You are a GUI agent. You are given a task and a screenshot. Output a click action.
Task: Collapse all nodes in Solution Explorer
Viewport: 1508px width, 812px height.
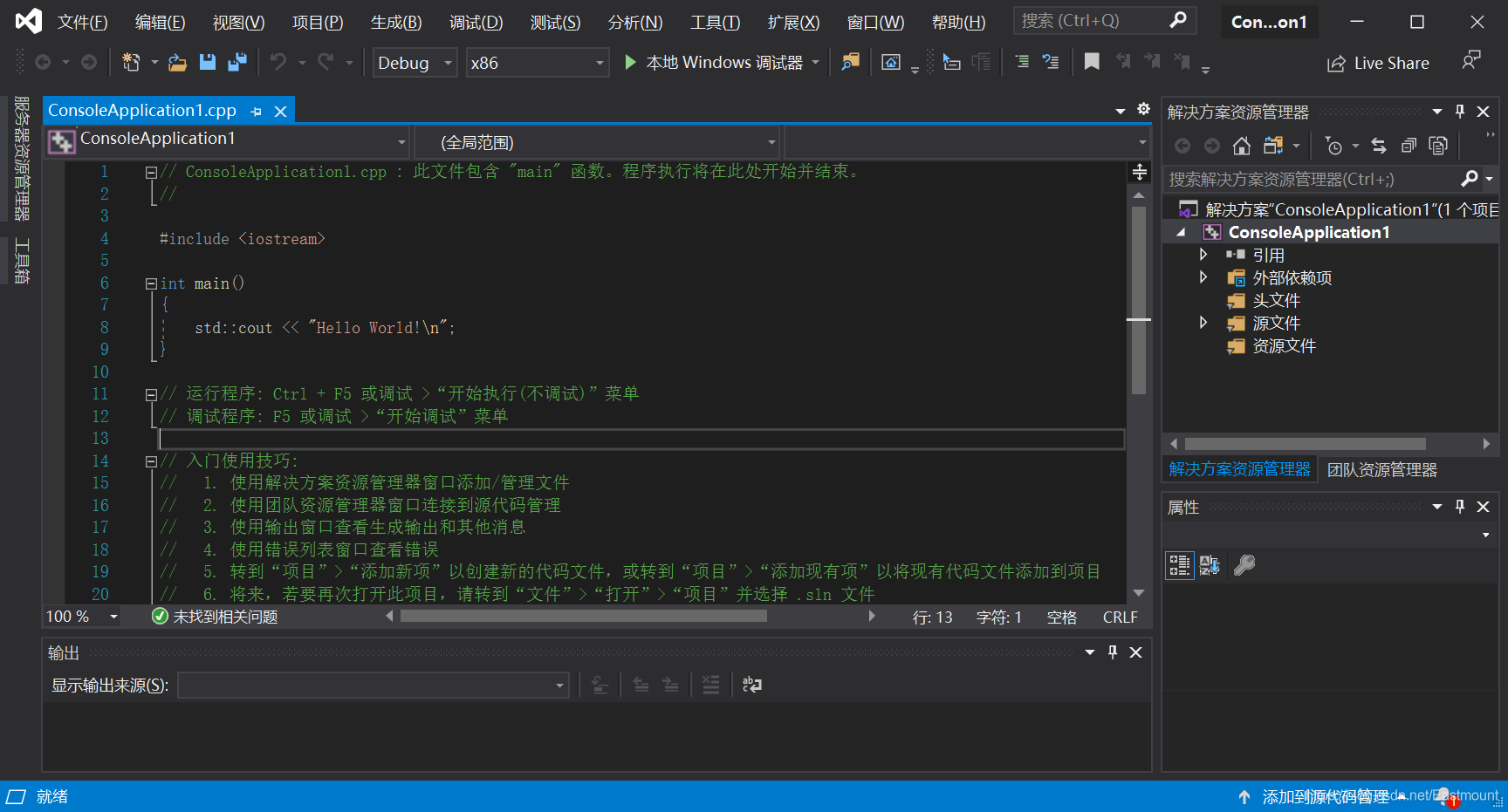point(1409,146)
